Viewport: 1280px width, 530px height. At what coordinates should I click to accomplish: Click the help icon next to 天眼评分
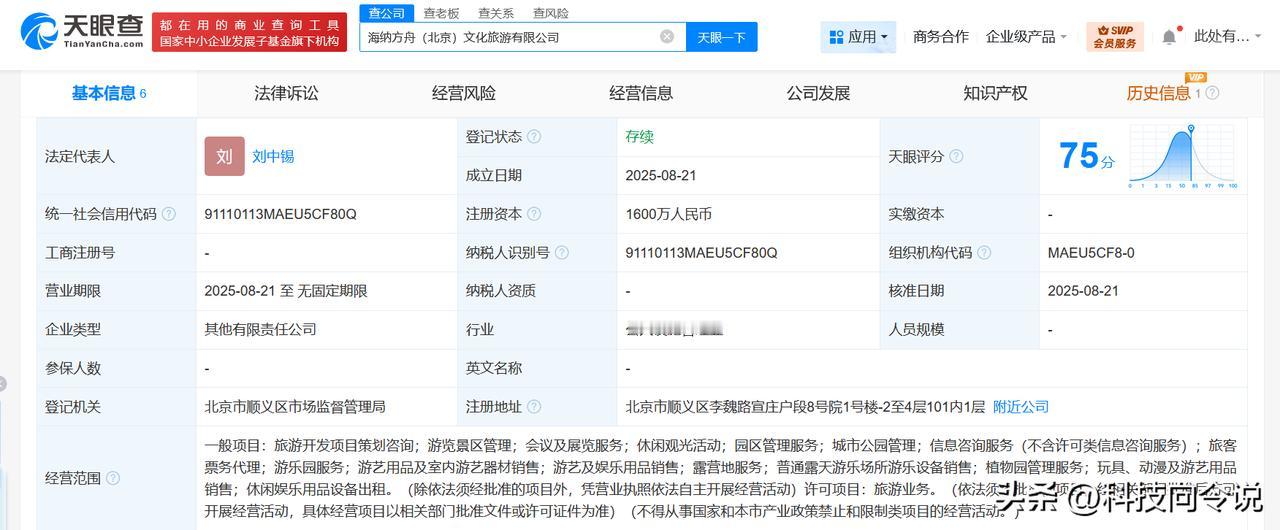(956, 156)
